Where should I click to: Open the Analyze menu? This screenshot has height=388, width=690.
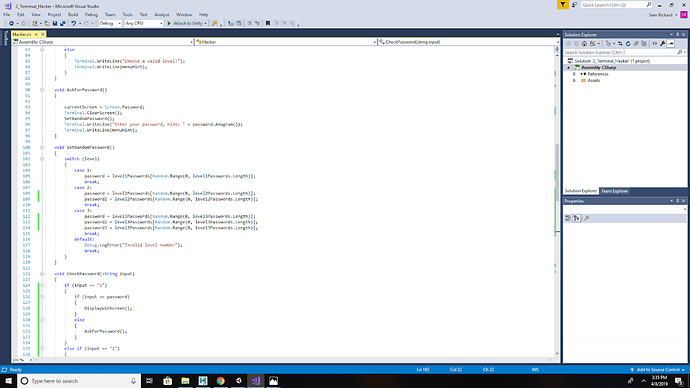161,15
